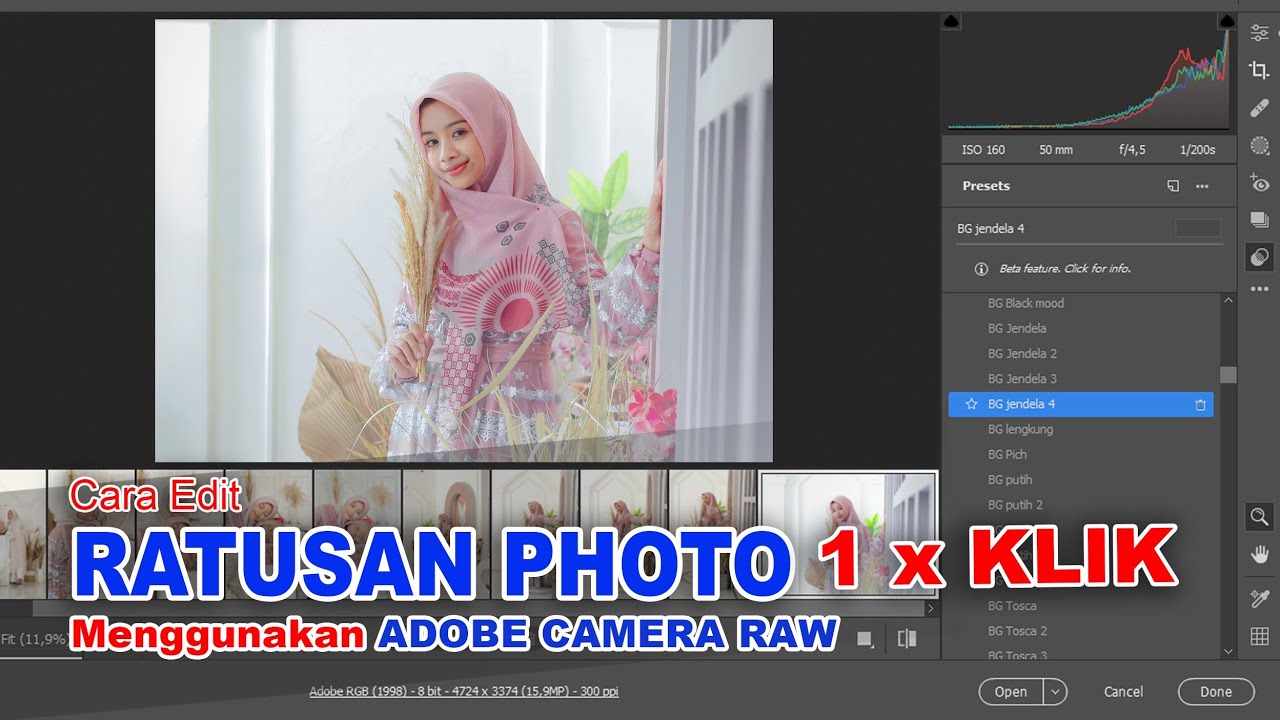Open more image settings ellipsis in toolbar
The image size is (1280, 720).
click(1259, 290)
